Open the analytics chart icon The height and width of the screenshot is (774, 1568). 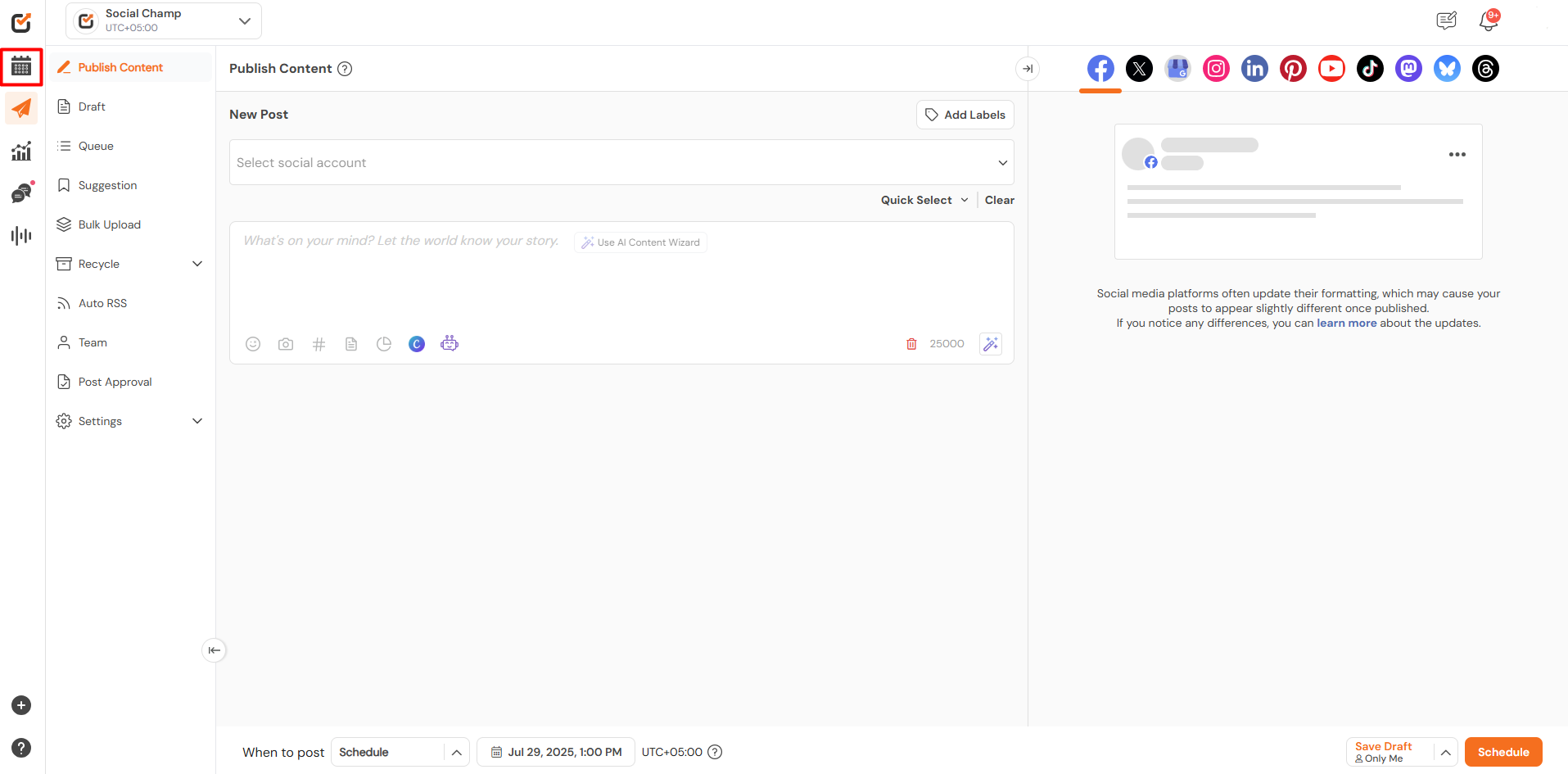click(22, 151)
